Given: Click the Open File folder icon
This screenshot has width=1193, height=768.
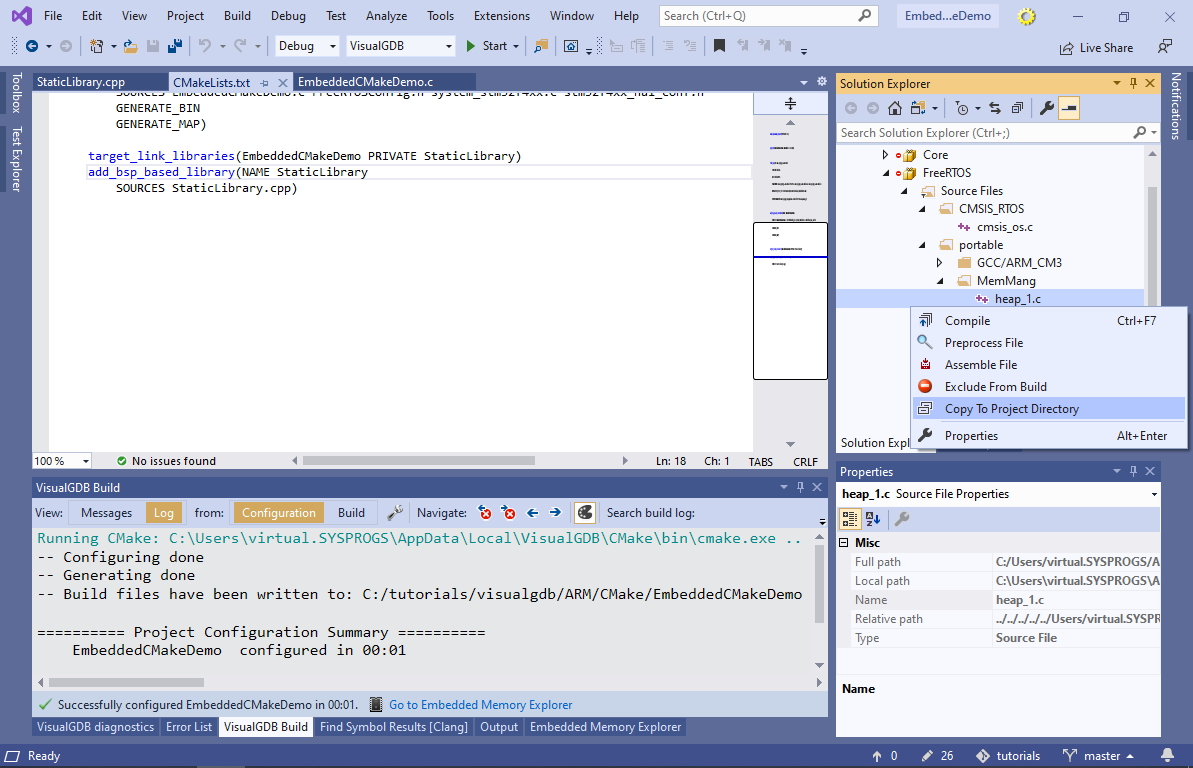Looking at the screenshot, I should 131,46.
